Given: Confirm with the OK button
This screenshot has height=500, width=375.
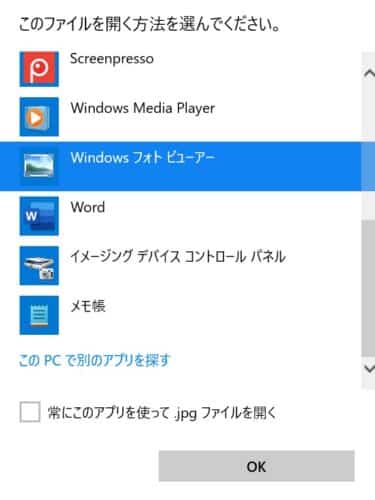Looking at the screenshot, I should tap(256, 466).
